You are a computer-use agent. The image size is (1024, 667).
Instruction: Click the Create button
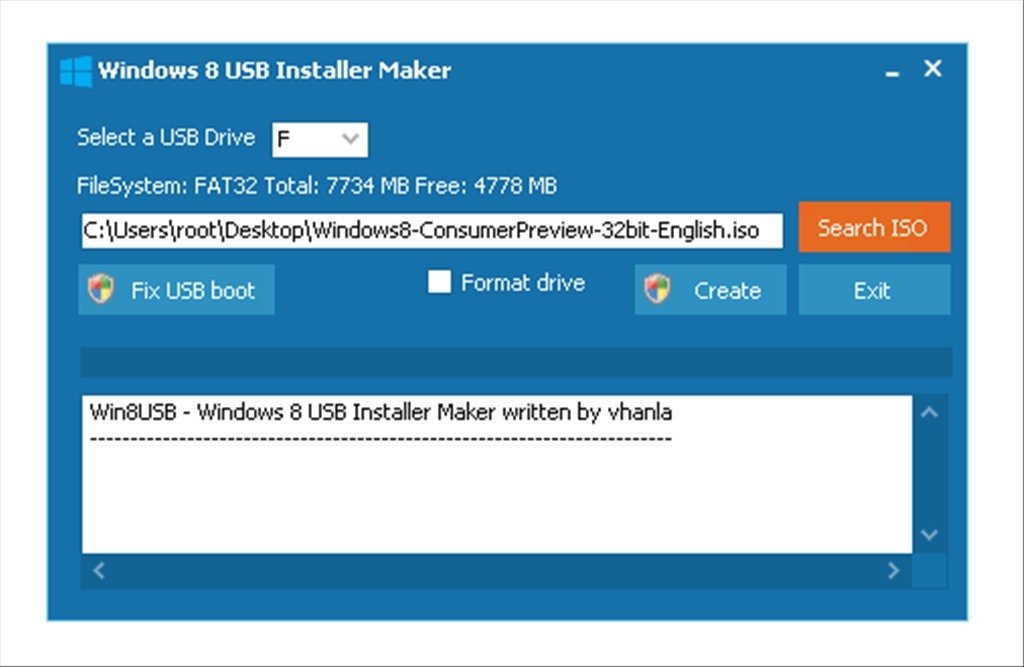(711, 290)
